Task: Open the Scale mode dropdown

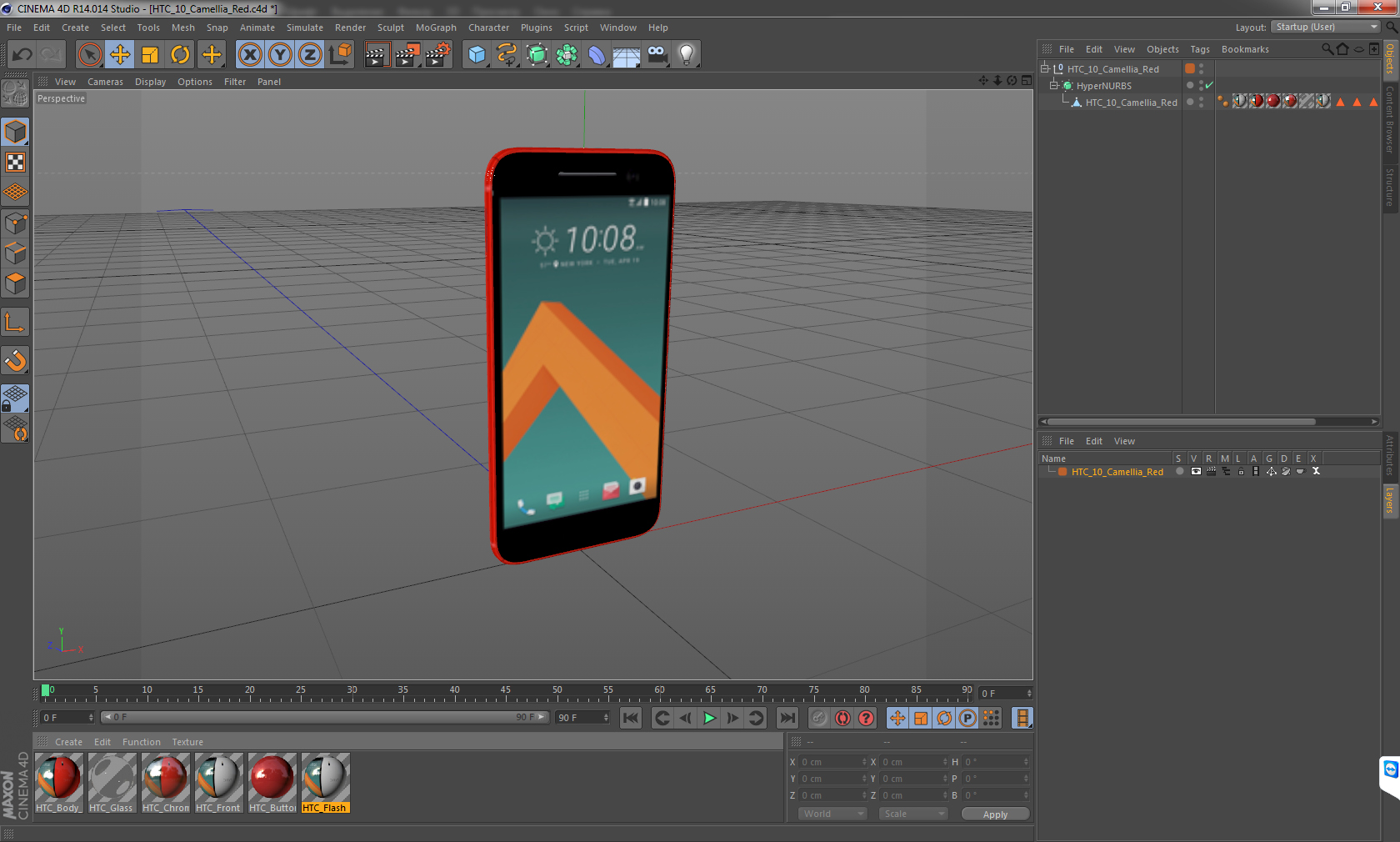Action: [913, 814]
